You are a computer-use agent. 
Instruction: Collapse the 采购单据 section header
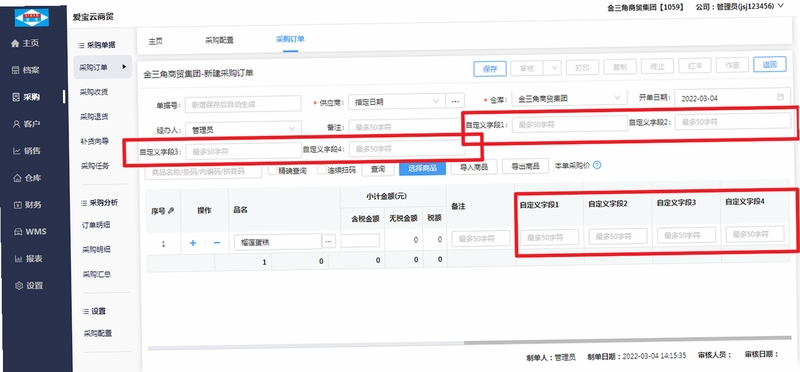point(97,45)
